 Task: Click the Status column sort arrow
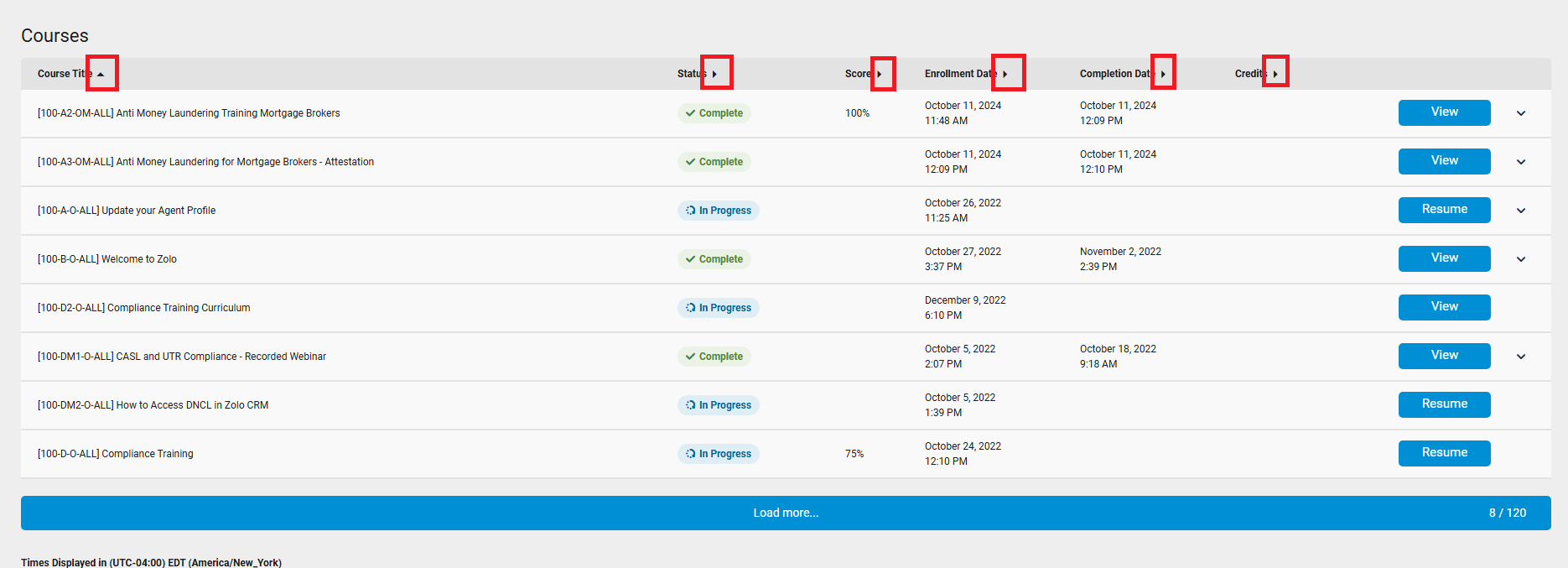click(x=716, y=74)
